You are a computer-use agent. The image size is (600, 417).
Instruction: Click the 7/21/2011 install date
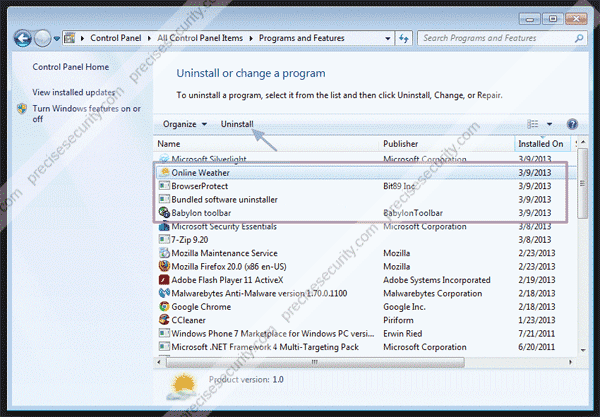(537, 333)
